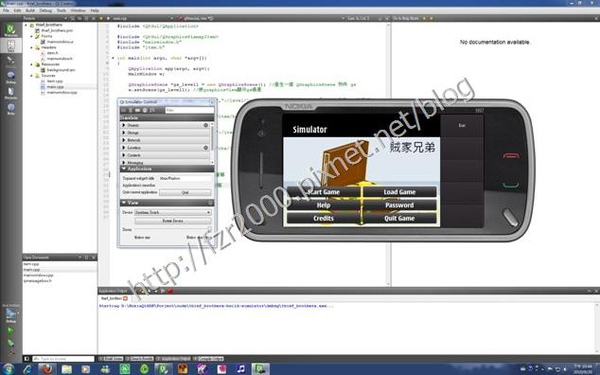Close the thief_brothers Application Output tab
This screenshot has width=600, height=375.
(125, 298)
